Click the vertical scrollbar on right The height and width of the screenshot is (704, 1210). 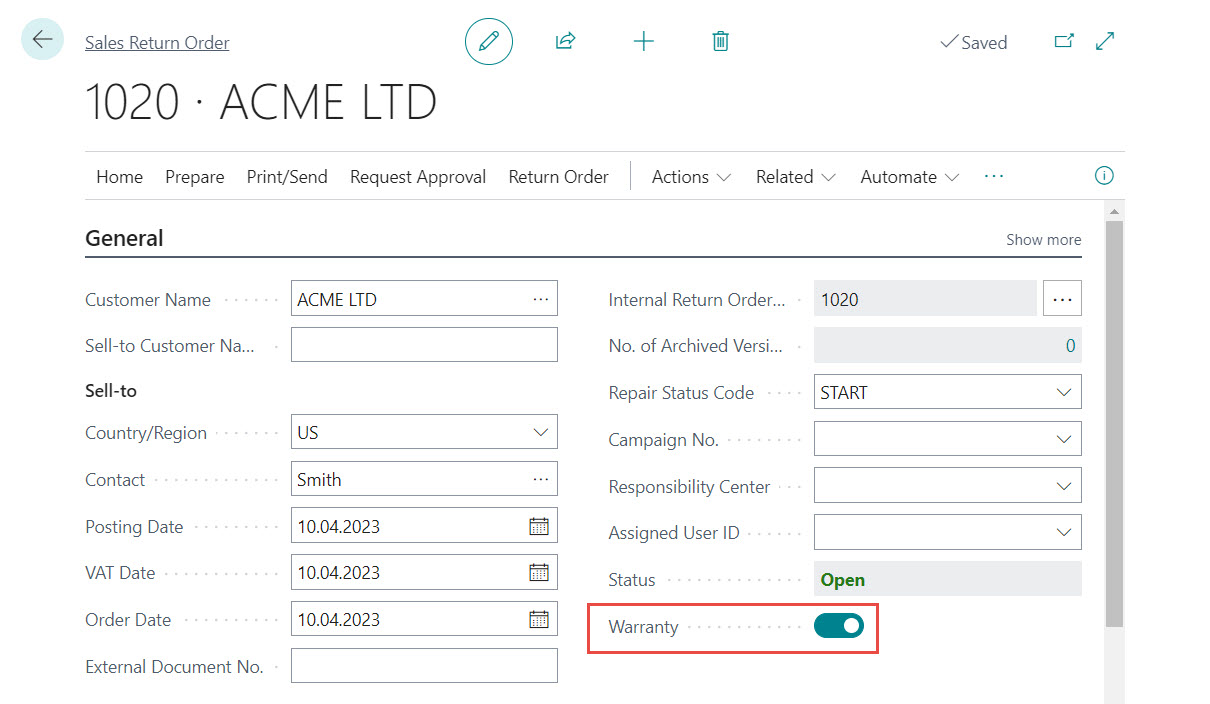click(1114, 420)
